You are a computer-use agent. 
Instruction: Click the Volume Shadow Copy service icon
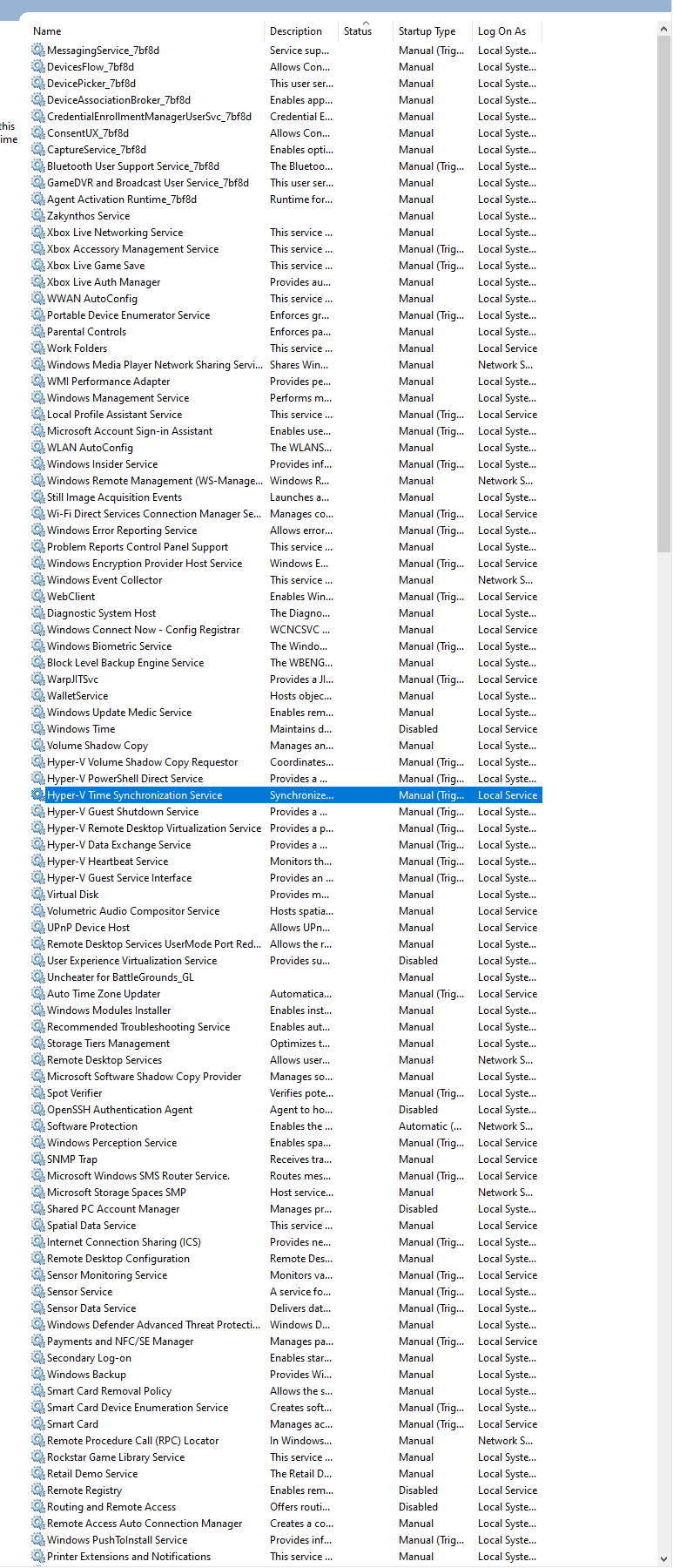[x=38, y=746]
